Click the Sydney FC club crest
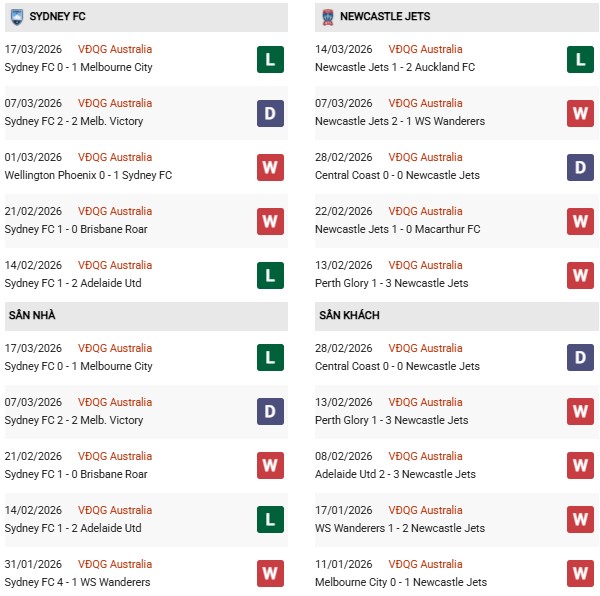 (16, 17)
